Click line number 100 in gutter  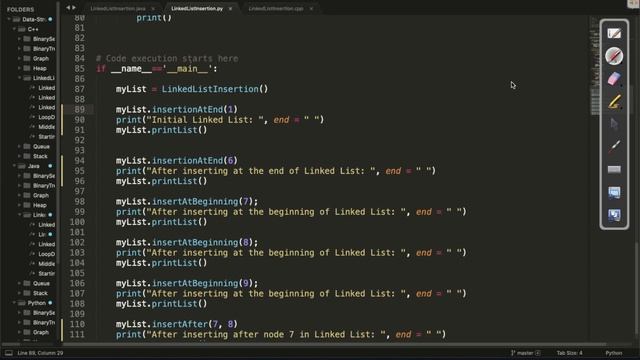(77, 222)
